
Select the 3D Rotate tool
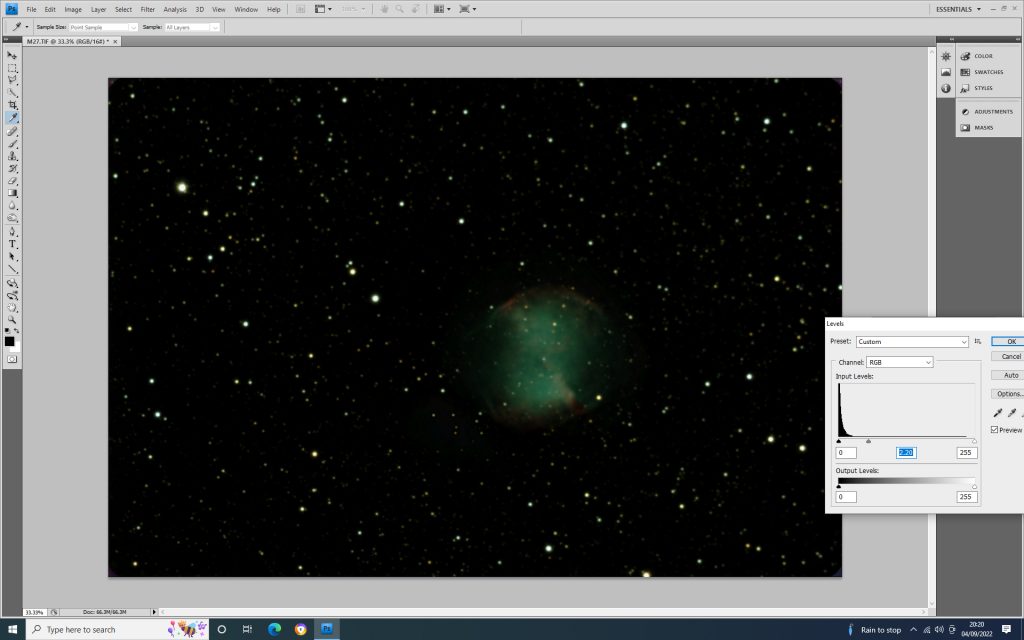(x=12, y=283)
